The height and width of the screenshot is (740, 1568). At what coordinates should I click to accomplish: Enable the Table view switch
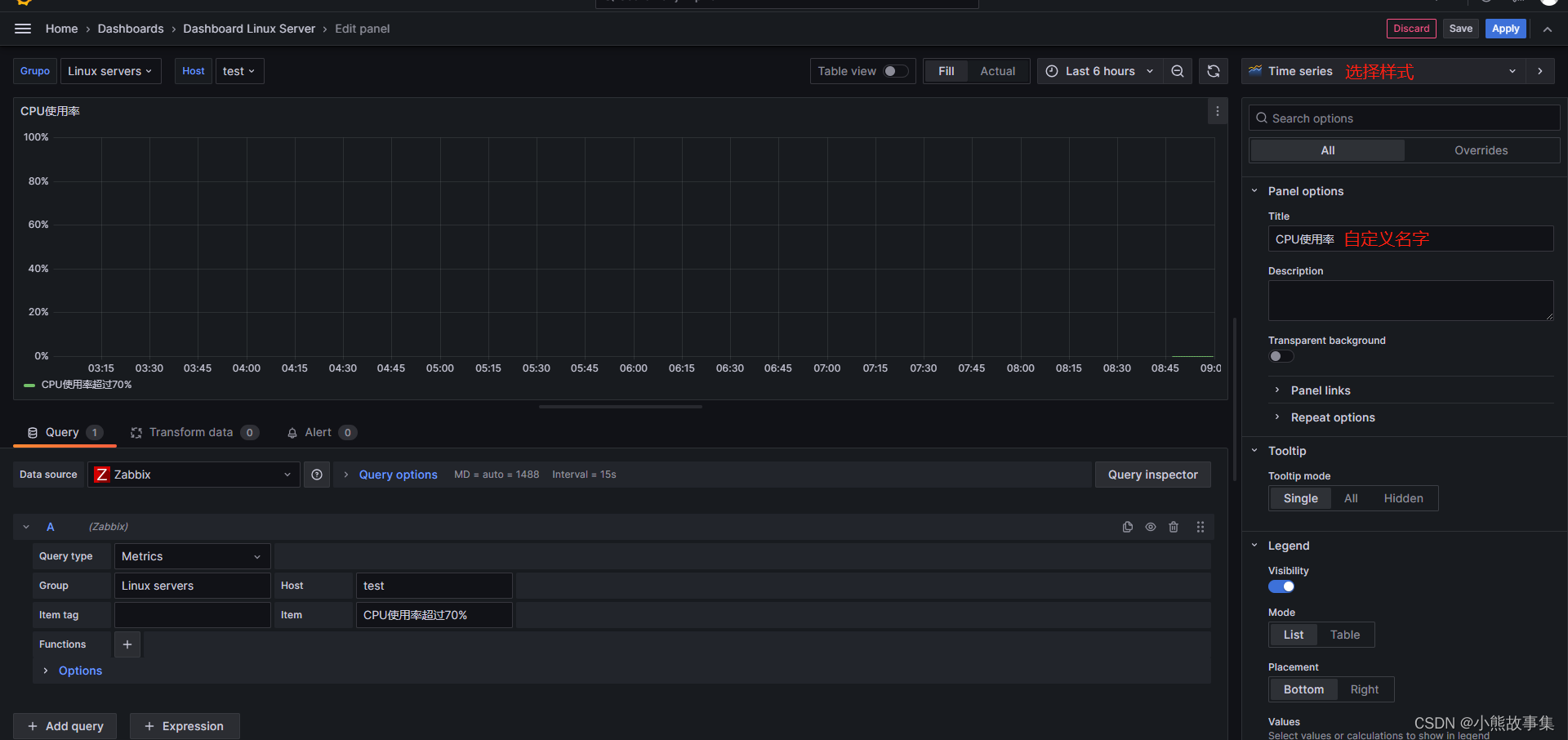click(x=896, y=71)
